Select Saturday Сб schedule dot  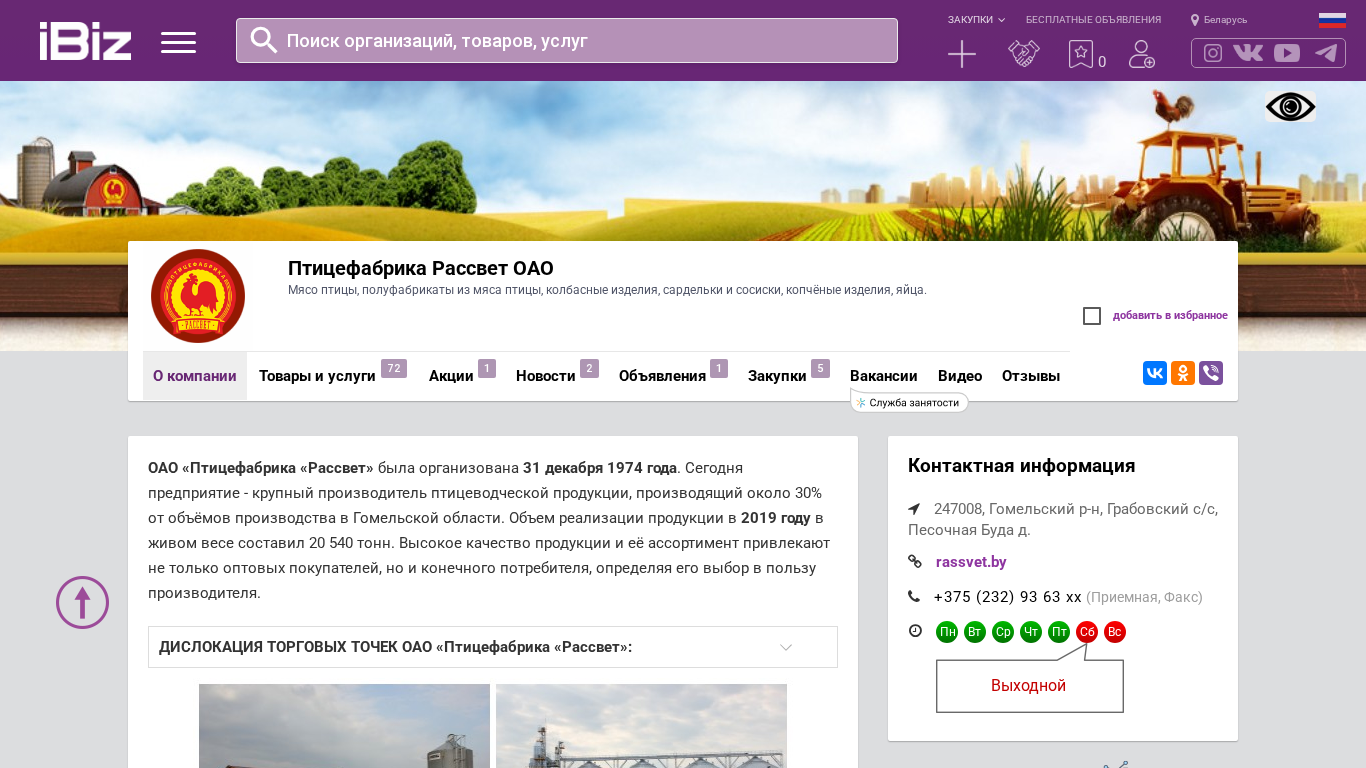[1087, 632]
